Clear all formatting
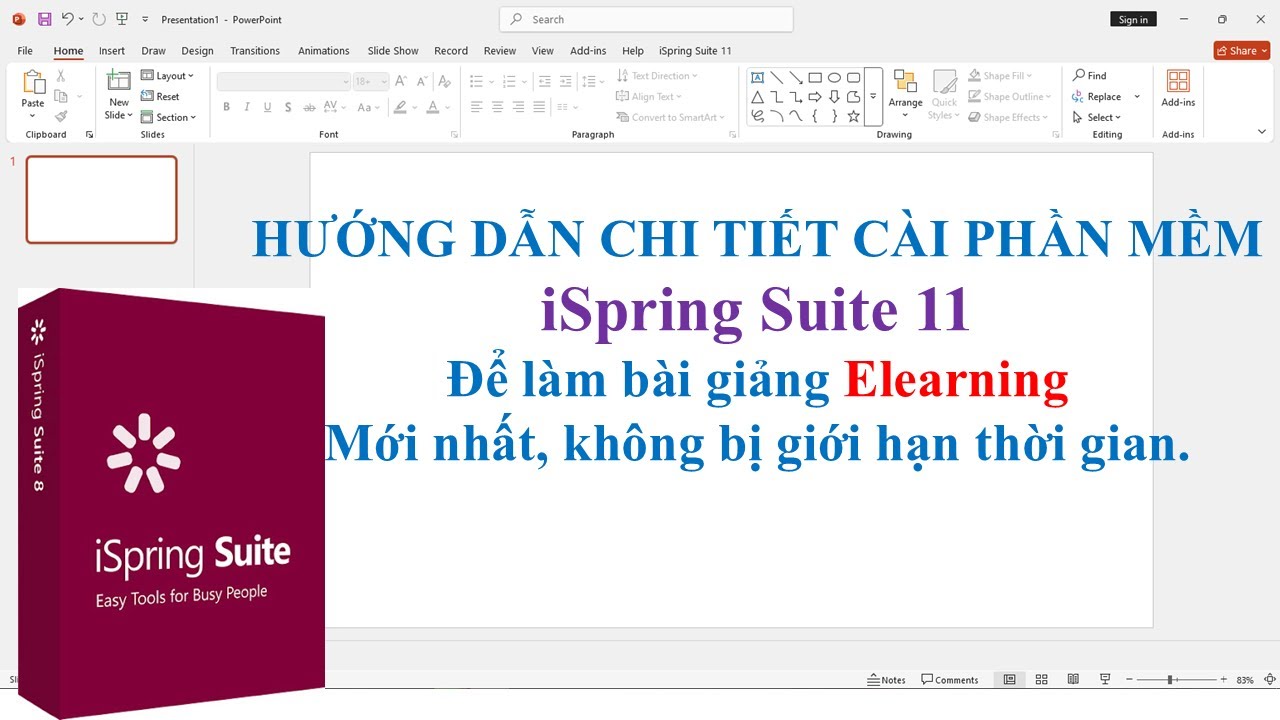 click(447, 81)
